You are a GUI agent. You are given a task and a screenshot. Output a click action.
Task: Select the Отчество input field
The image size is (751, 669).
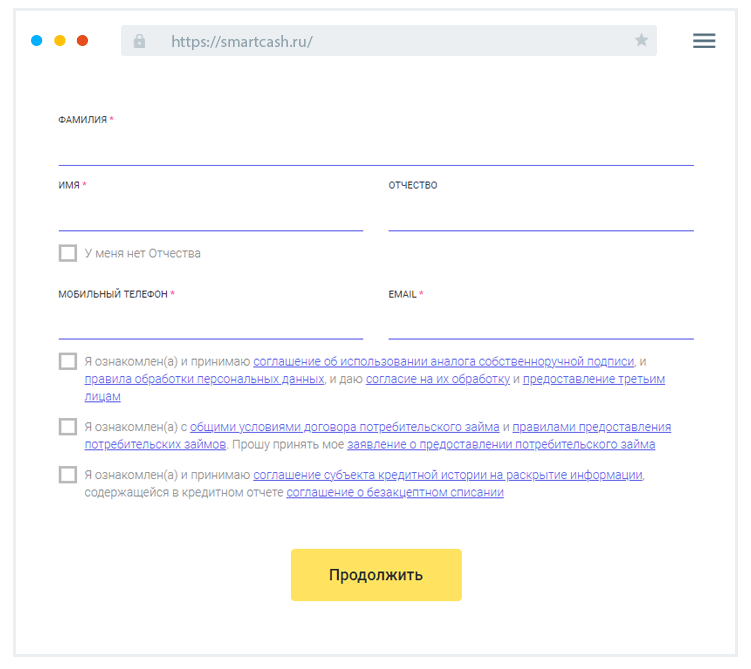tap(540, 216)
